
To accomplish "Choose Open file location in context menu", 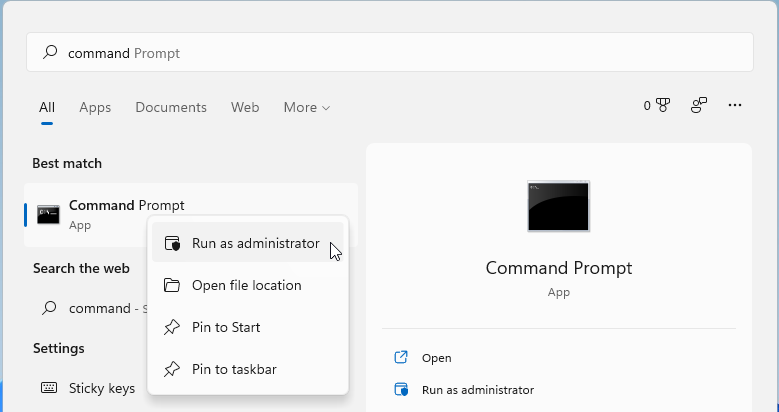I will [x=247, y=285].
